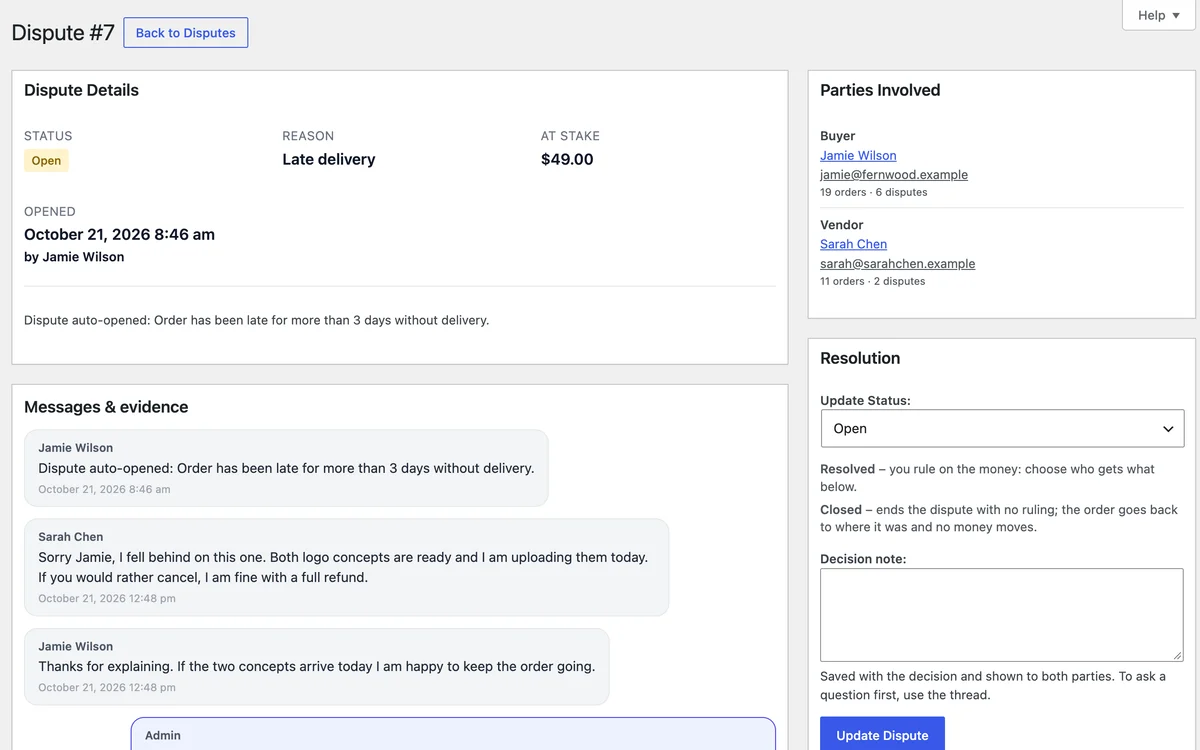
Task: Click the Closed explanation text
Action: [999, 518]
